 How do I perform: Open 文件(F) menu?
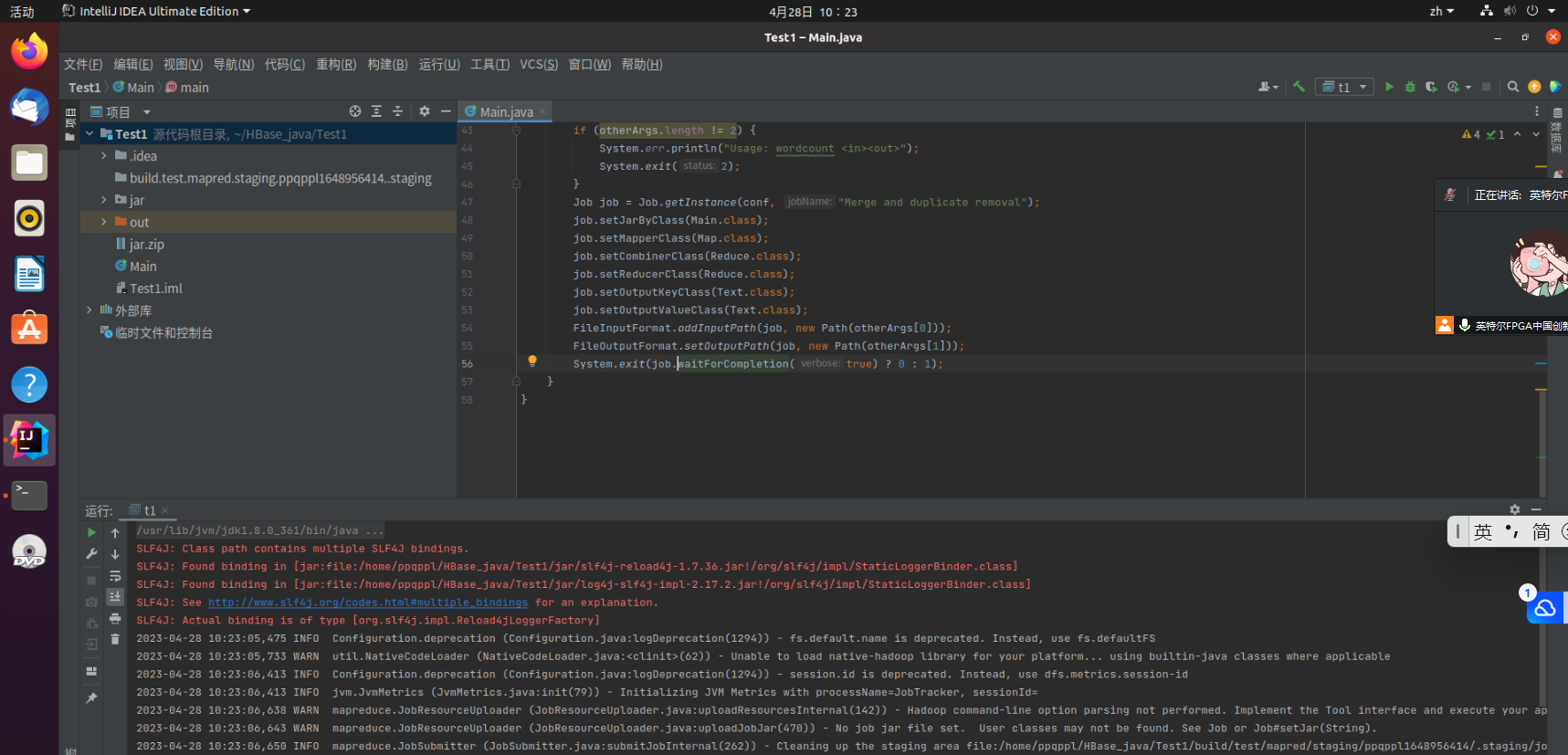click(83, 64)
